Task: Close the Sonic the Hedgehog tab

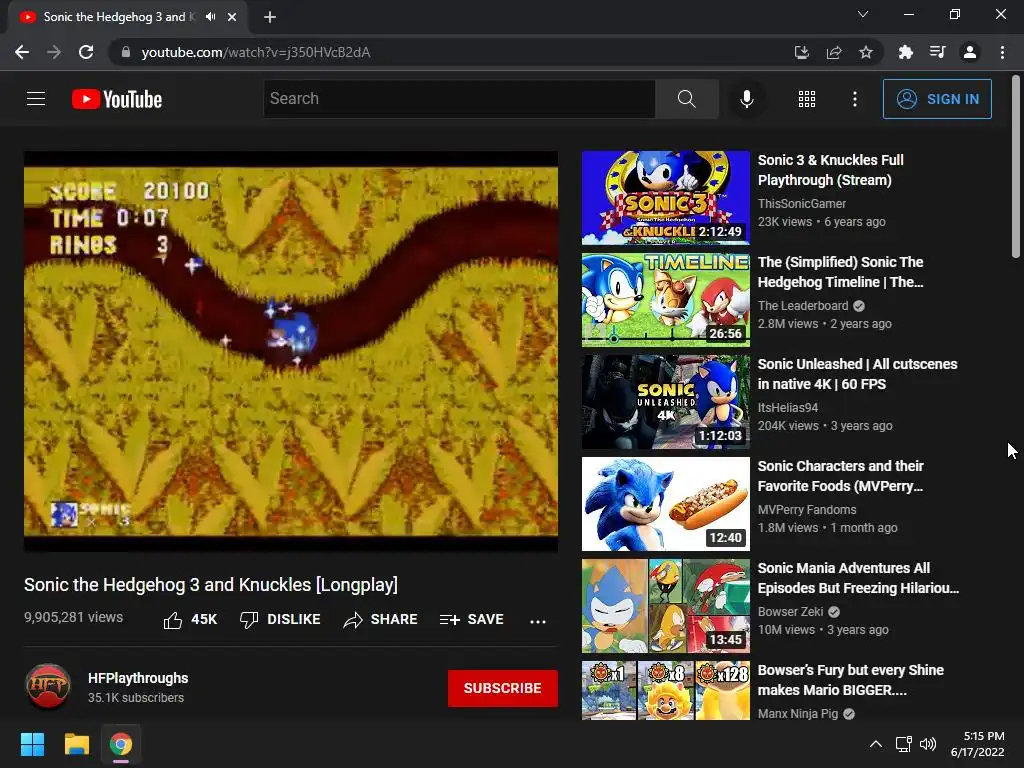Action: pyautogui.click(x=232, y=17)
